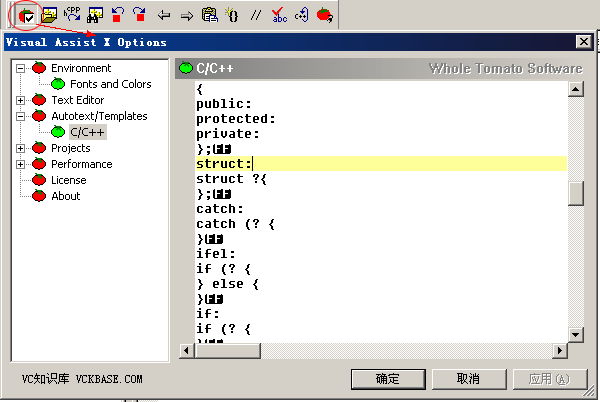Click the red tomato icon beside About

pyautogui.click(x=39, y=195)
